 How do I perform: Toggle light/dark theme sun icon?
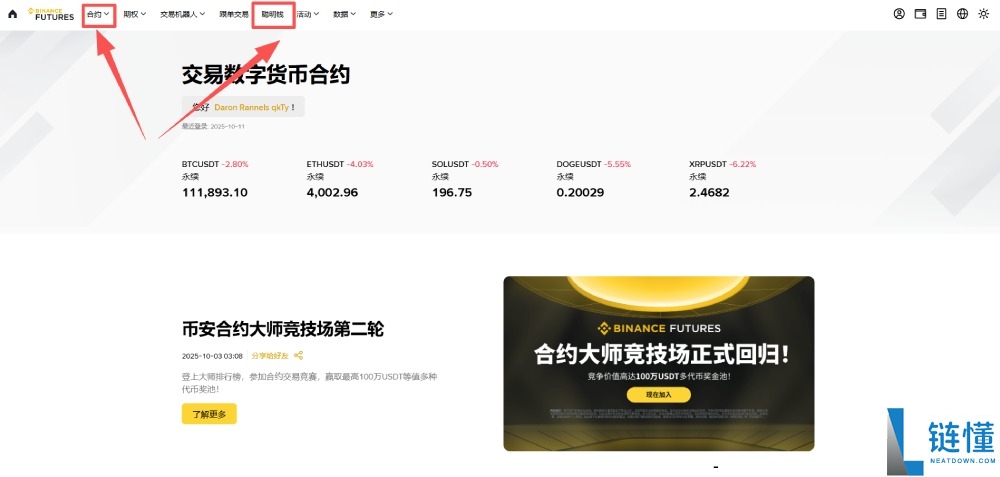coord(983,13)
